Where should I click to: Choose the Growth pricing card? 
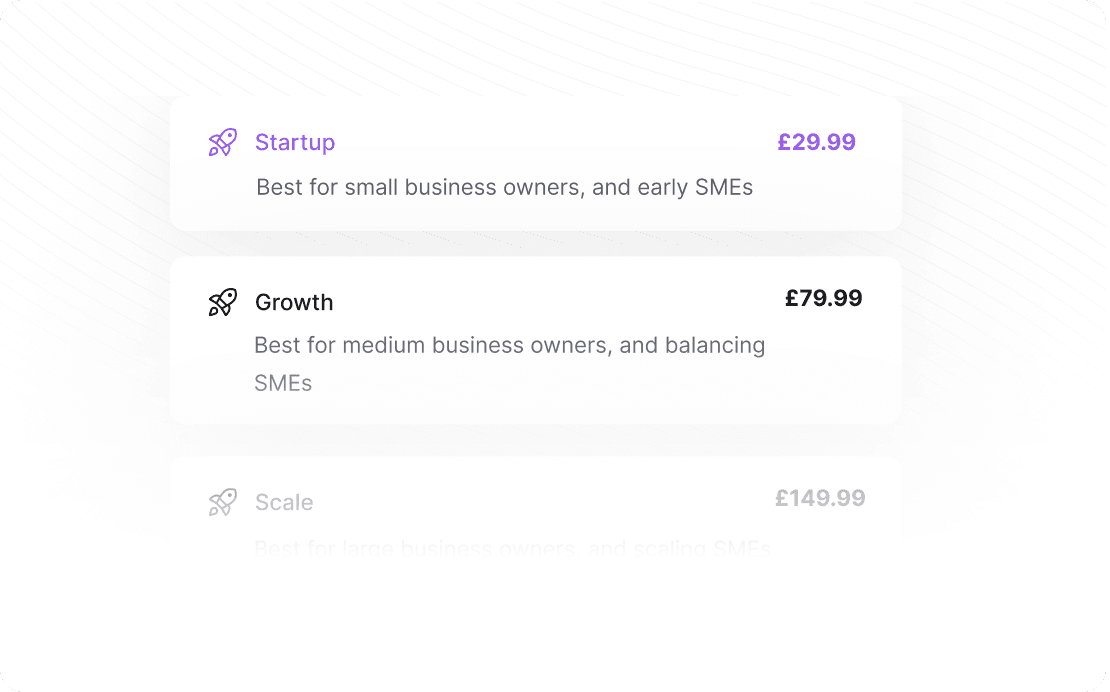click(536, 340)
